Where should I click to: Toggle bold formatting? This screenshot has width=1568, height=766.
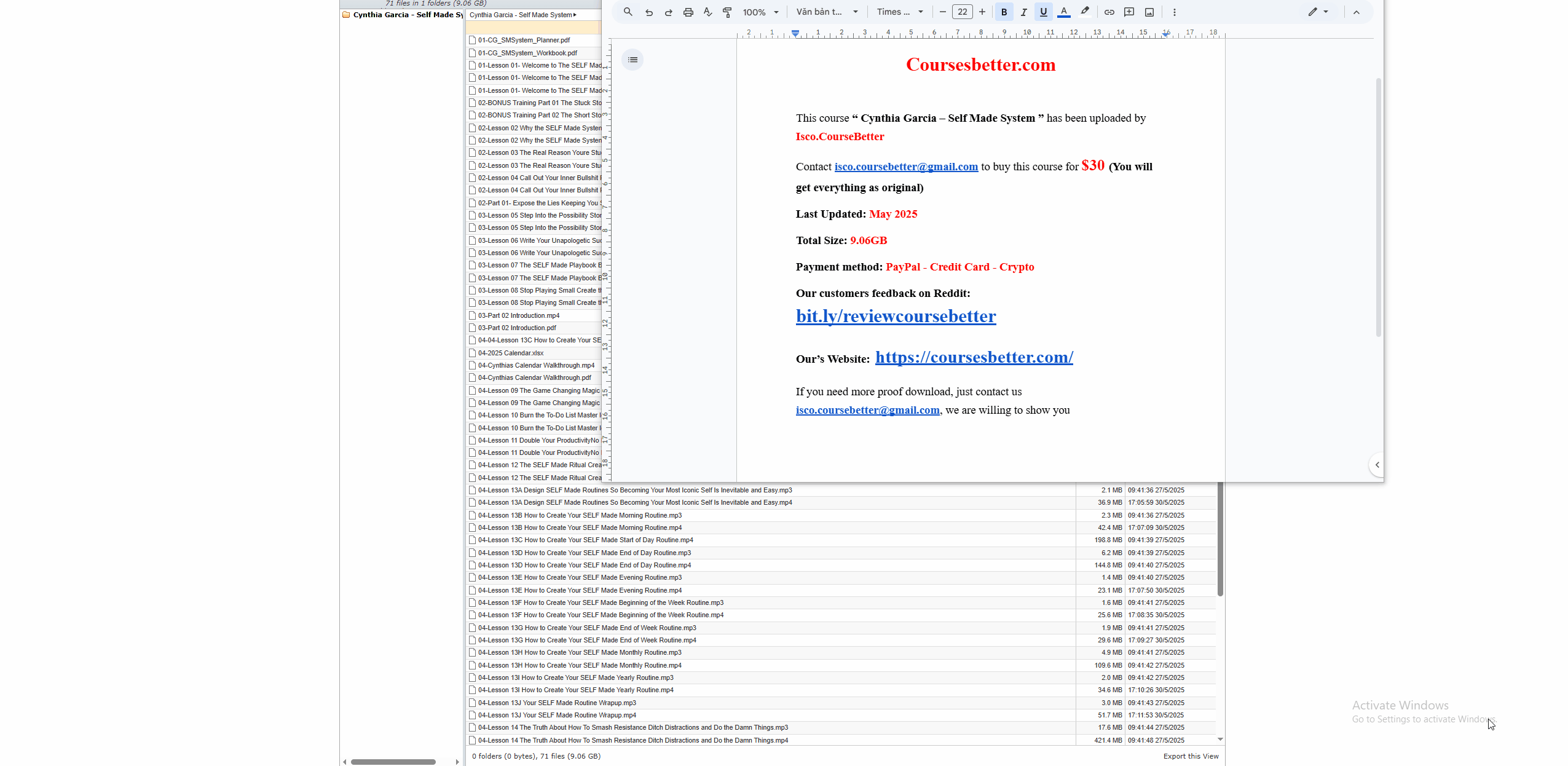1004,12
